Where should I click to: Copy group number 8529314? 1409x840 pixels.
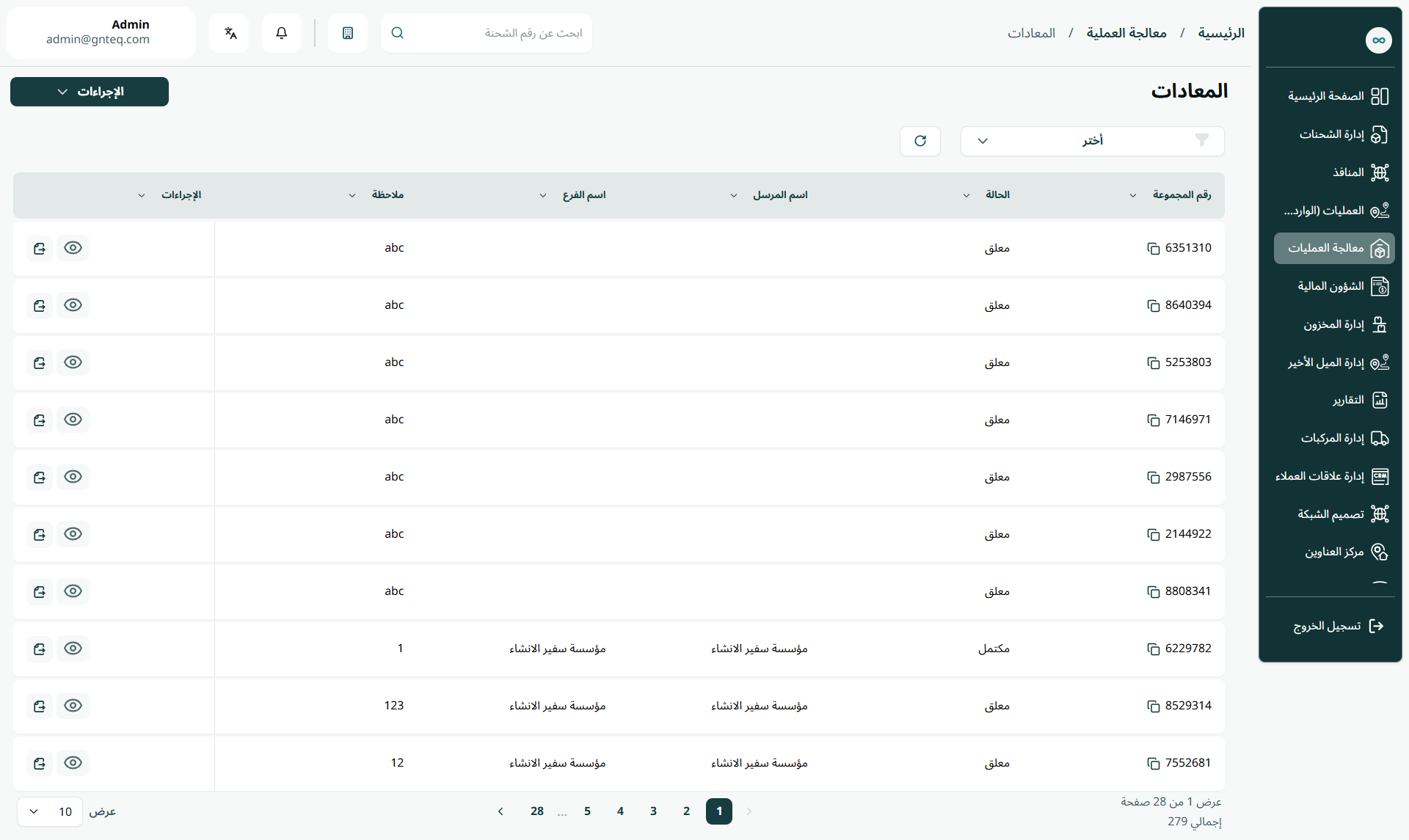coord(1153,706)
